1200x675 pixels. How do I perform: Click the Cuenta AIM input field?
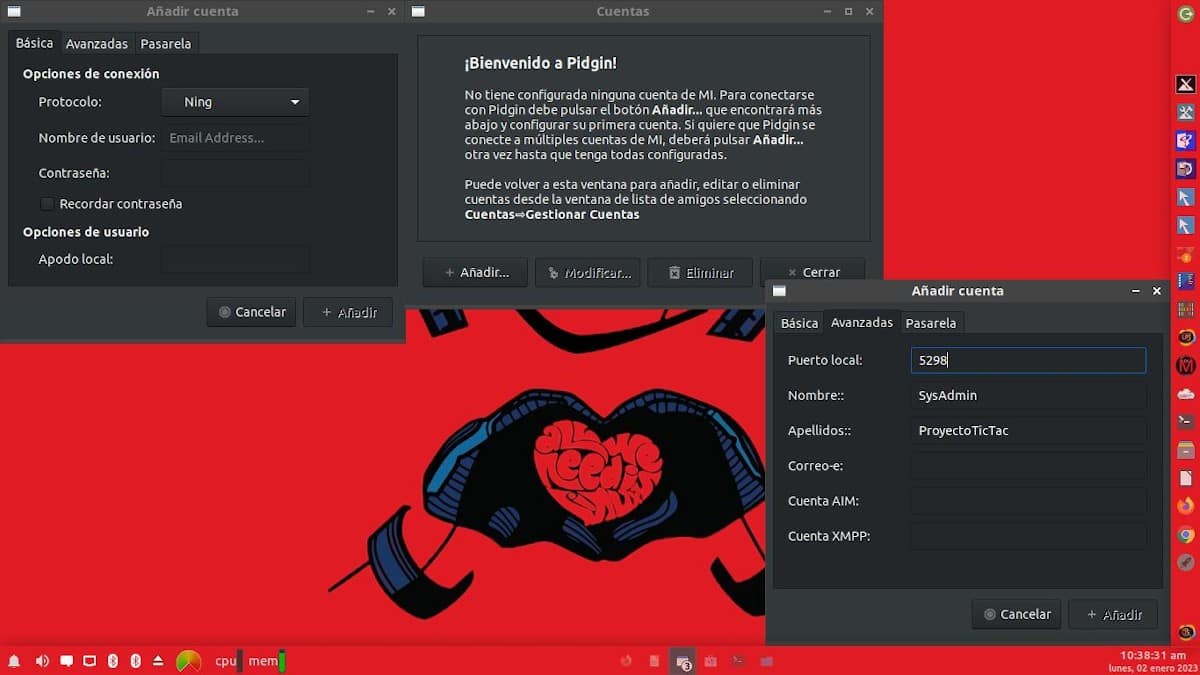pos(1028,501)
